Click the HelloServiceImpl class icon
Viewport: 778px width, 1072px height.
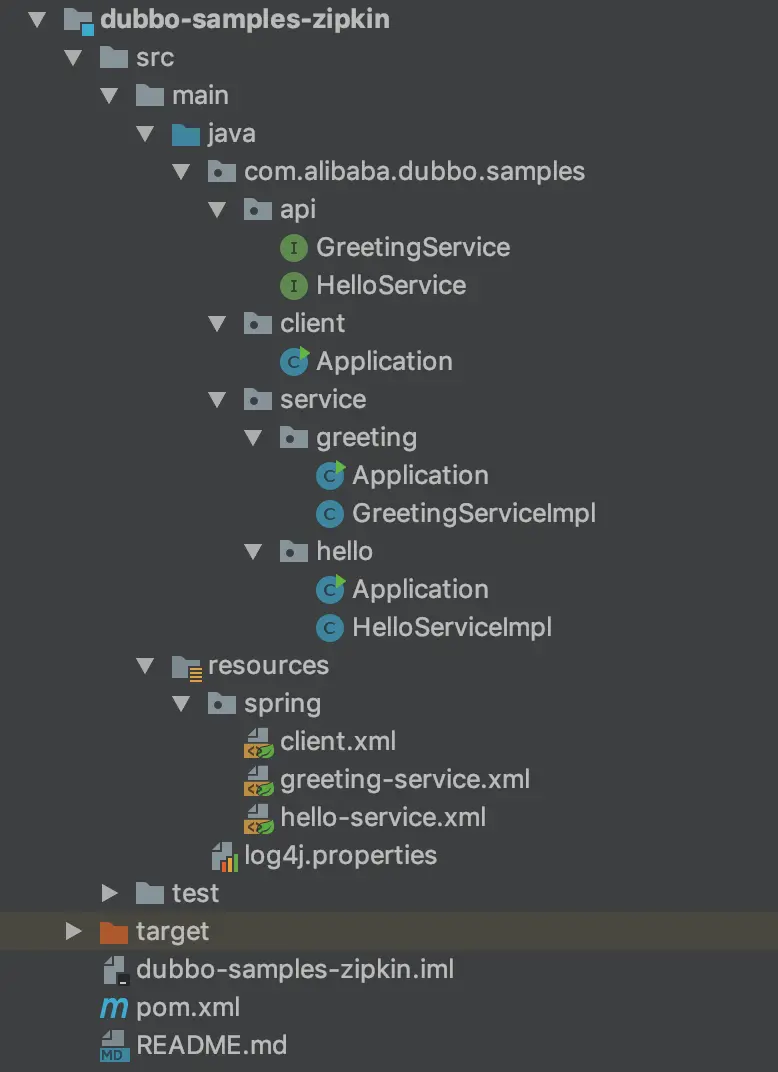point(328,627)
